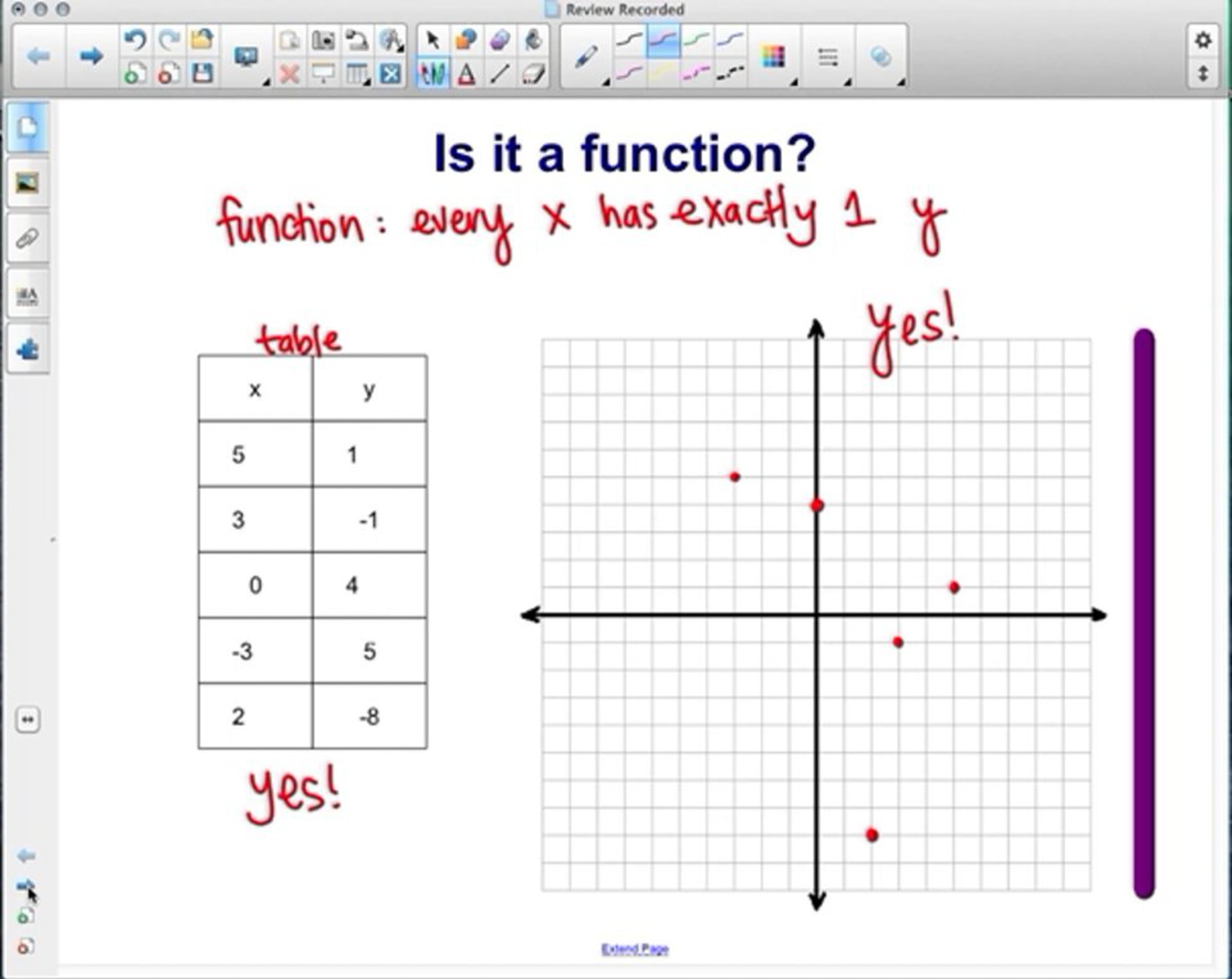Click the Undo arrow icon
Viewport: 1232px width, 979px height.
pyautogui.click(x=135, y=40)
